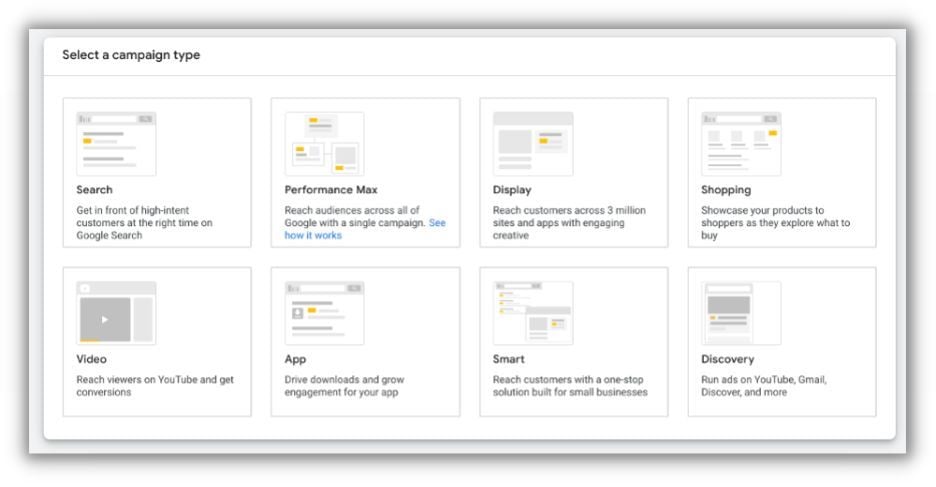Click 'Drive downloads and grow engagement' description
The width and height of the screenshot is (936, 487).
(x=344, y=386)
